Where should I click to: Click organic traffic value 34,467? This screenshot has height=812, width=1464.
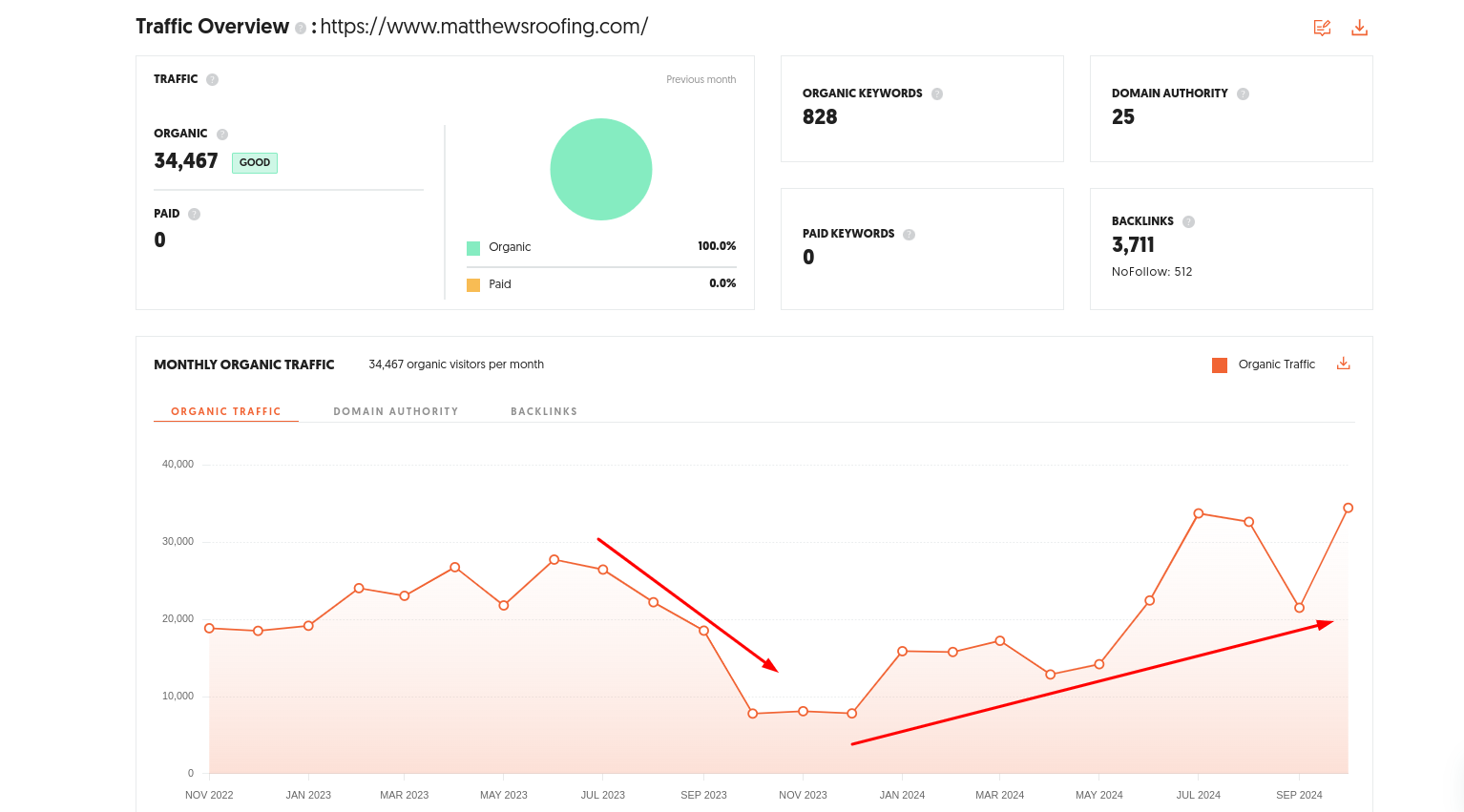point(186,160)
